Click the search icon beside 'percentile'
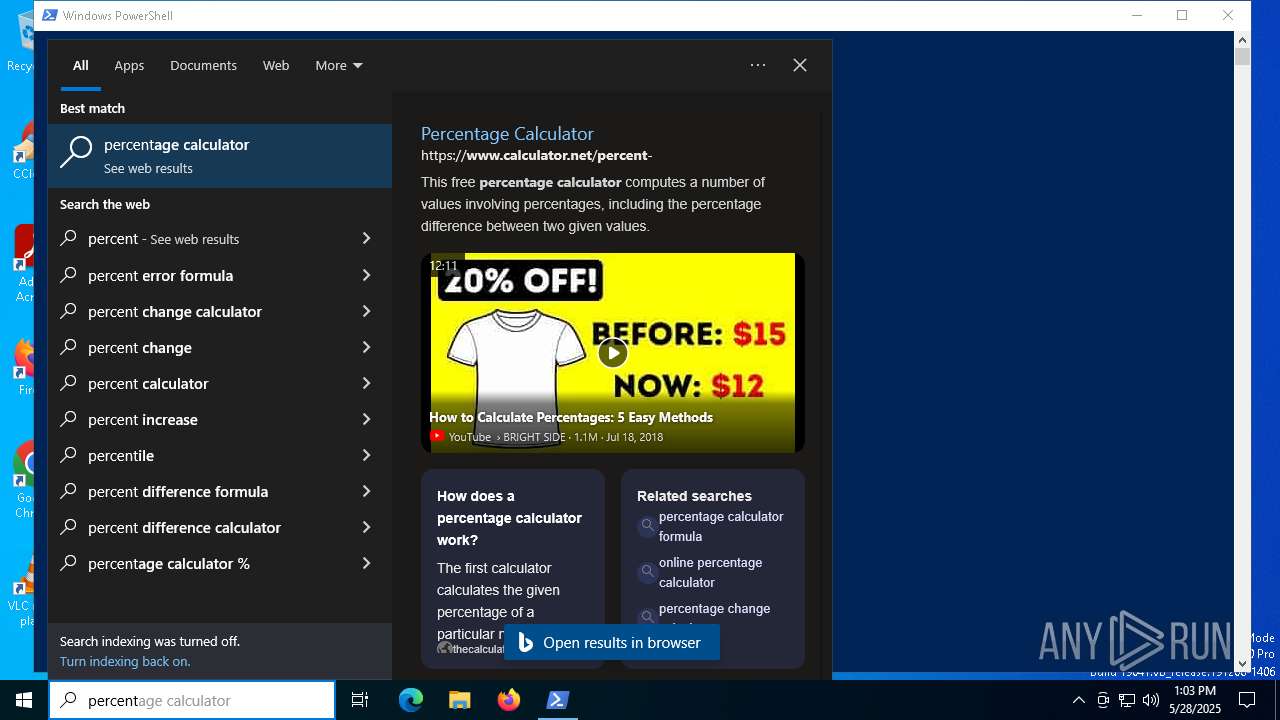The width and height of the screenshot is (1280, 720). click(x=69, y=455)
